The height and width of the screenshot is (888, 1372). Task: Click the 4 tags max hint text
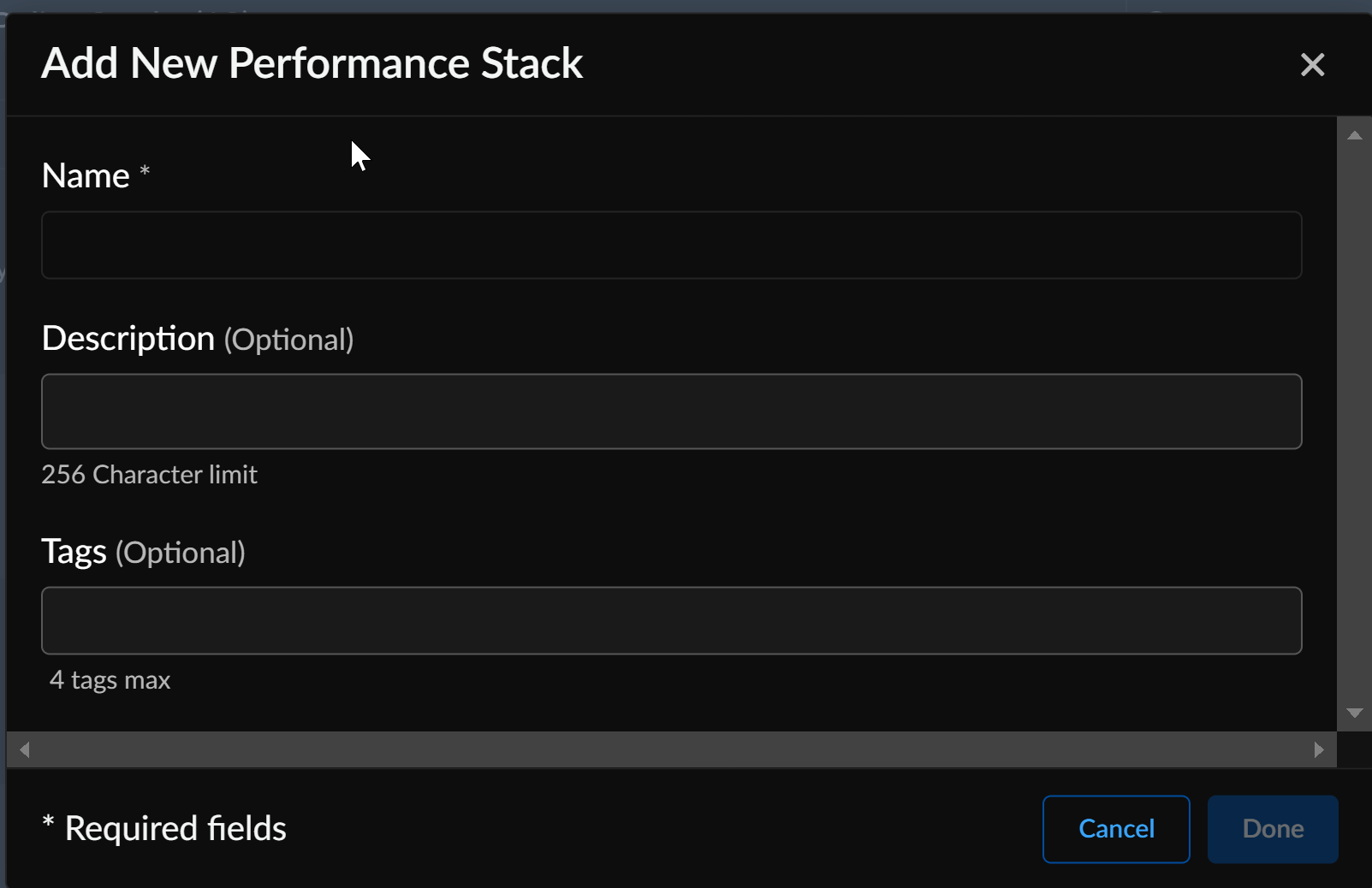pyautogui.click(x=110, y=680)
